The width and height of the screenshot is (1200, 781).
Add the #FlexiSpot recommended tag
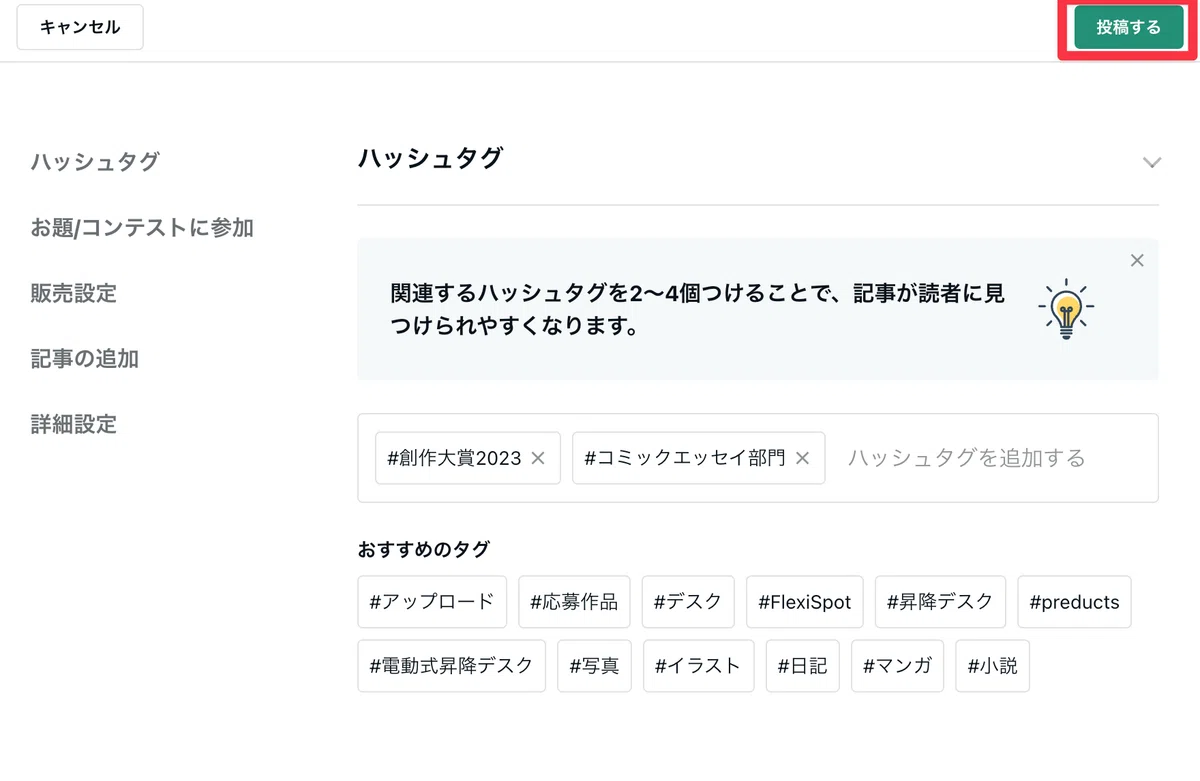click(804, 602)
